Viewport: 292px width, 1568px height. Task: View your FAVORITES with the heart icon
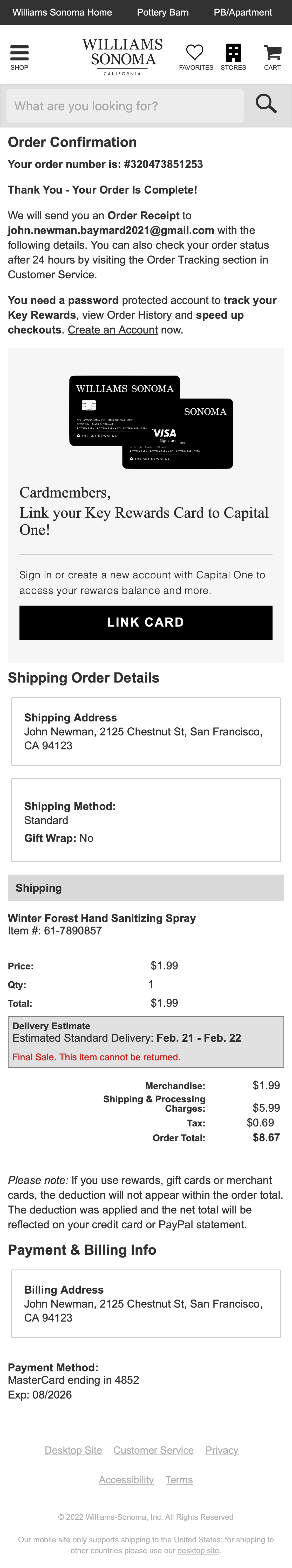(x=195, y=54)
